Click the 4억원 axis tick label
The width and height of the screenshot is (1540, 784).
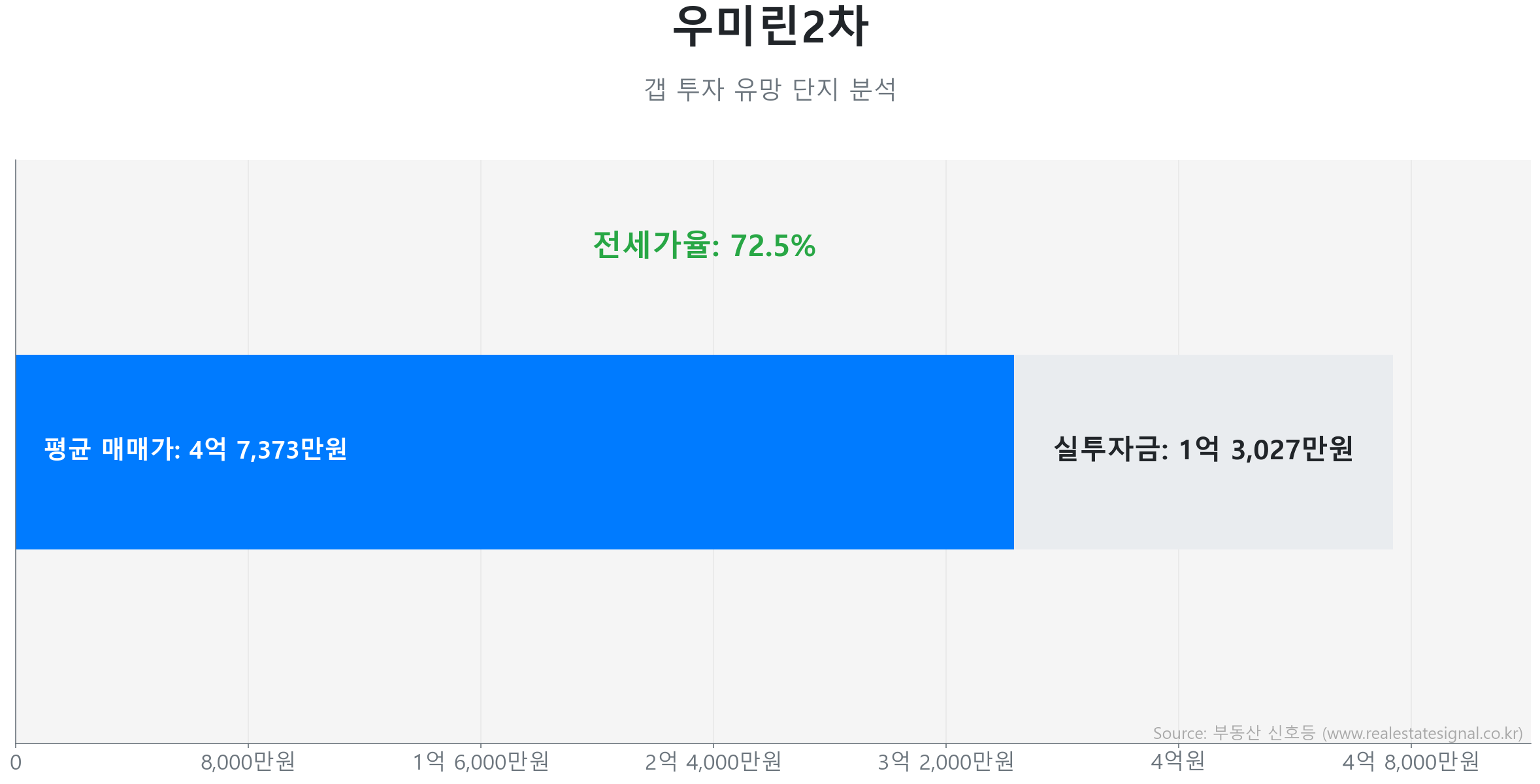1177,762
